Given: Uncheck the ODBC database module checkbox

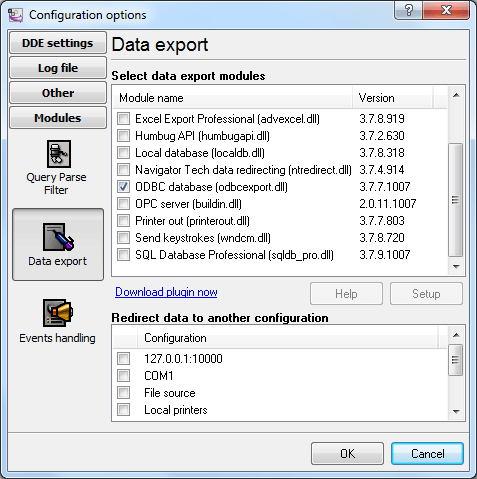Looking at the screenshot, I should [x=123, y=187].
